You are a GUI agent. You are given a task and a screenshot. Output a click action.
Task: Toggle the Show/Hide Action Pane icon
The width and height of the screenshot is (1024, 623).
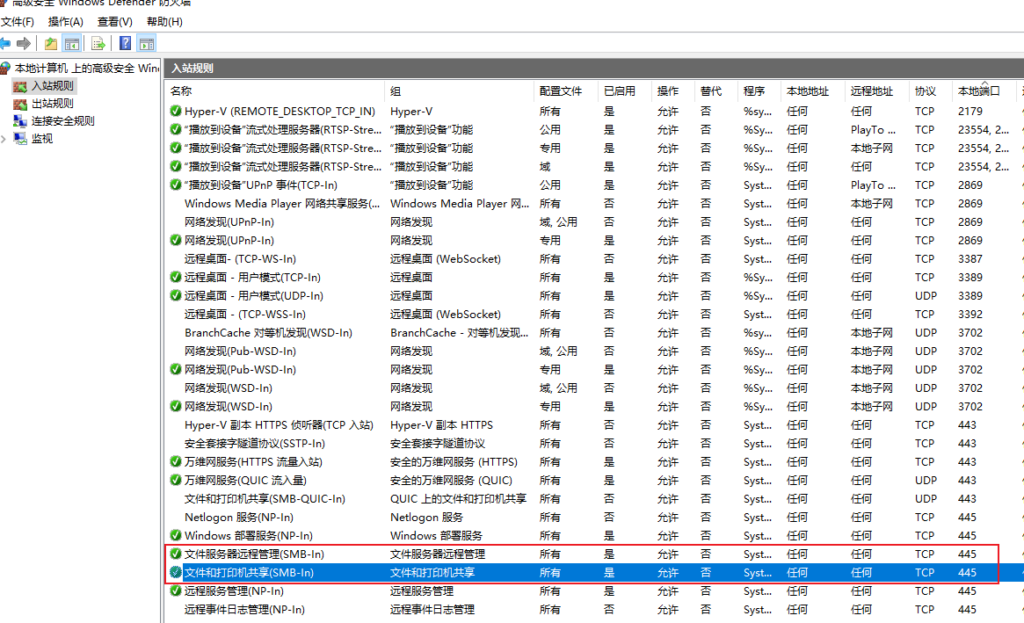point(146,43)
